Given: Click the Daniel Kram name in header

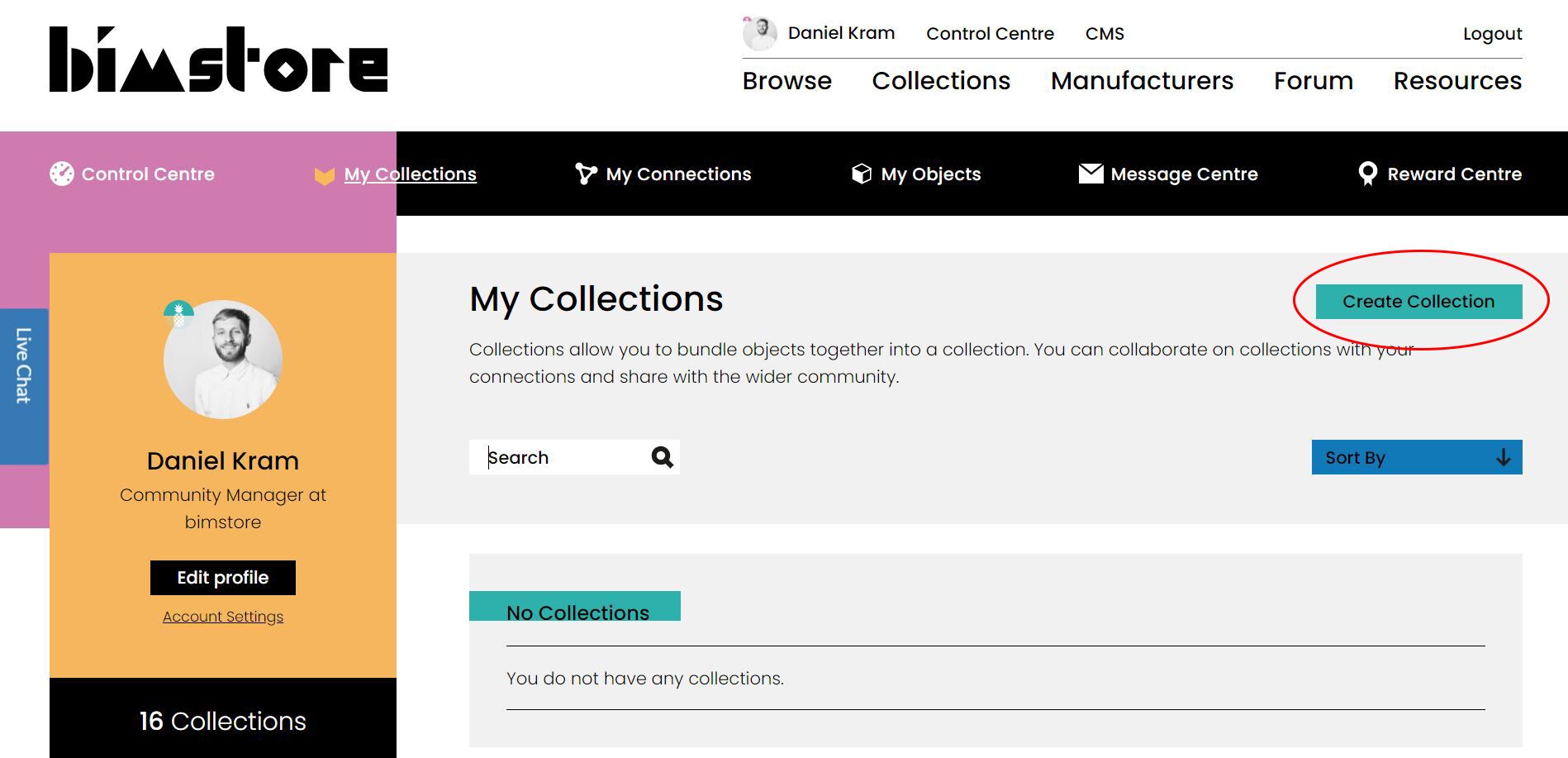Looking at the screenshot, I should point(841,33).
